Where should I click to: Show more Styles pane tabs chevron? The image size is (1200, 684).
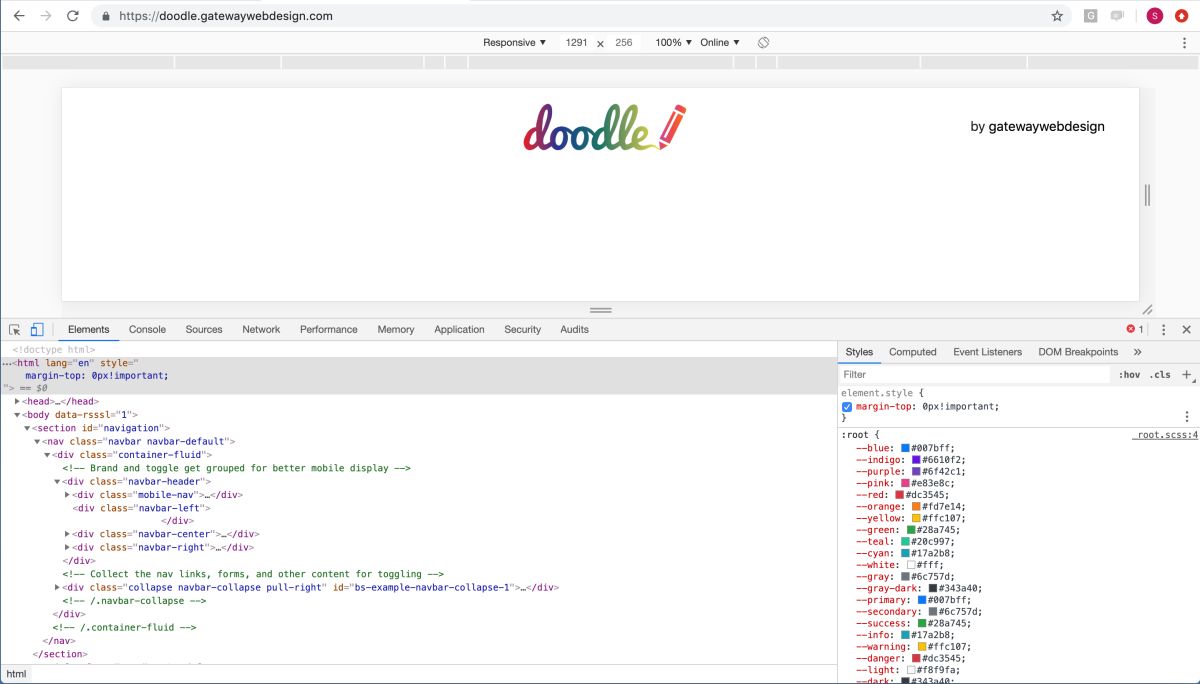click(x=1138, y=352)
